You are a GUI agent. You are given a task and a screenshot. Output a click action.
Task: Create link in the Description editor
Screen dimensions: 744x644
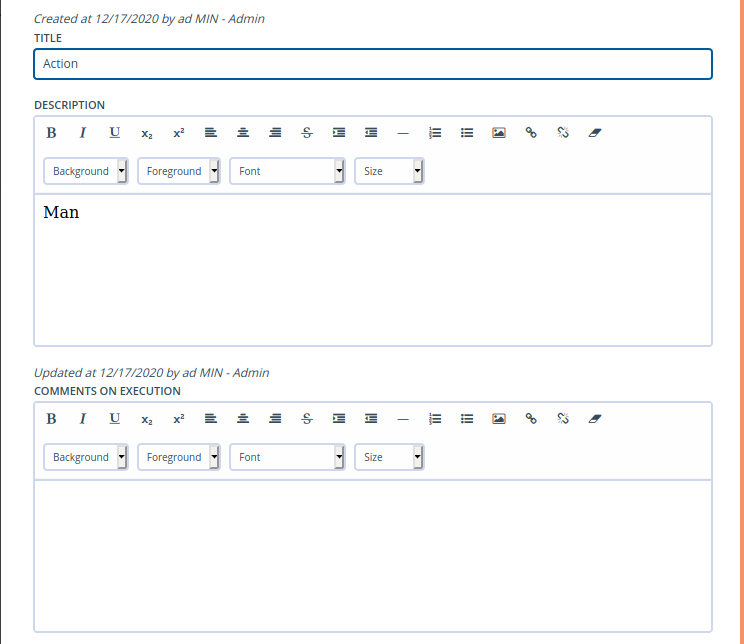tap(531, 133)
